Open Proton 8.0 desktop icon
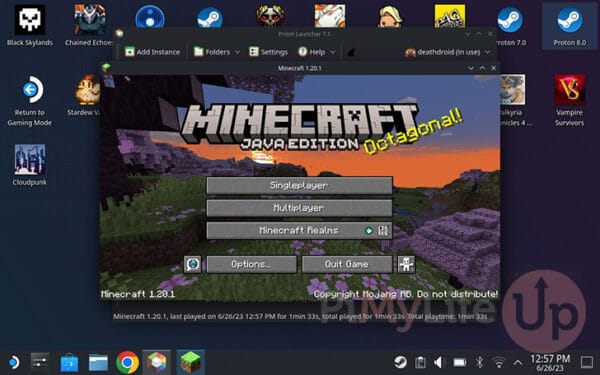The width and height of the screenshot is (600, 375). click(x=570, y=25)
